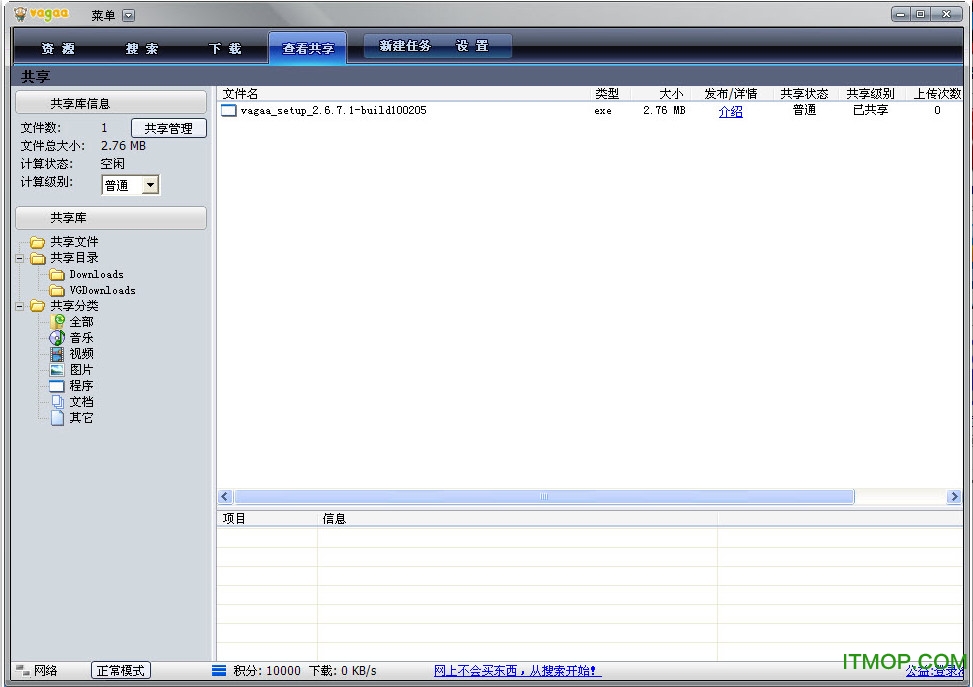
Task: Sort by the 类型 column header
Action: coord(609,94)
